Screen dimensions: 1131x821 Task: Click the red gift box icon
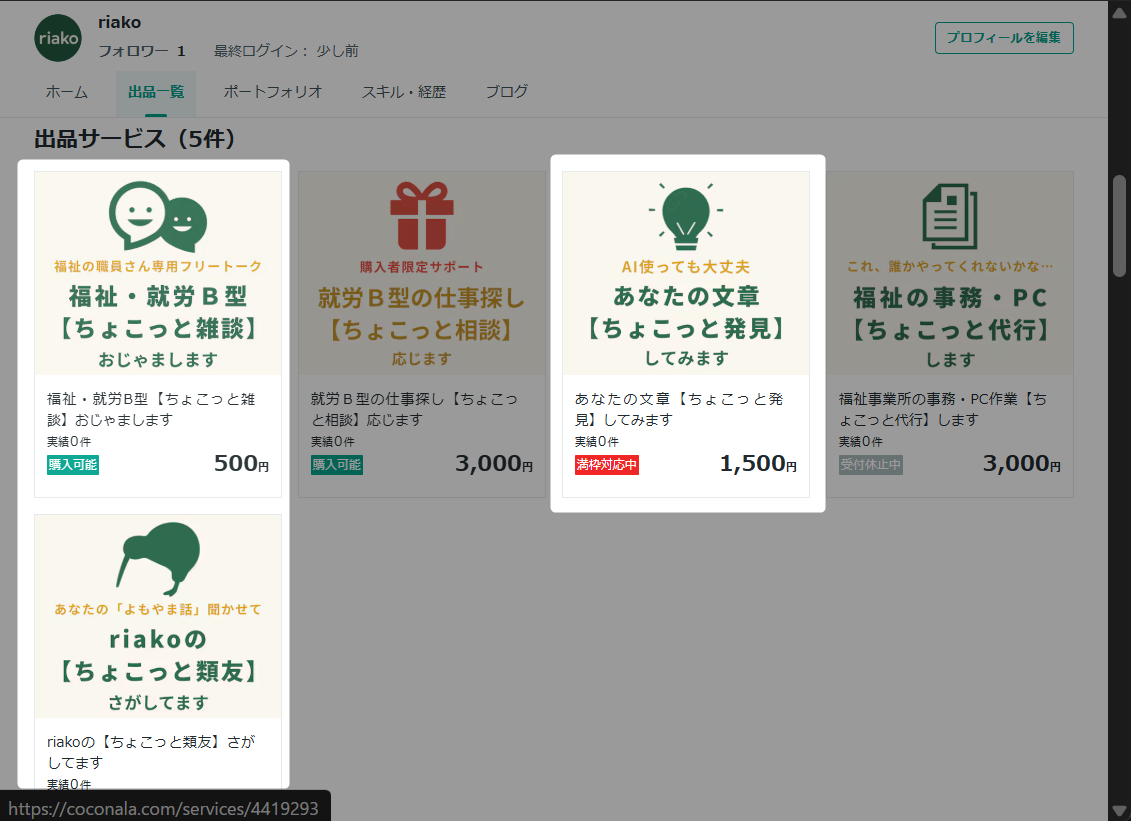(422, 216)
